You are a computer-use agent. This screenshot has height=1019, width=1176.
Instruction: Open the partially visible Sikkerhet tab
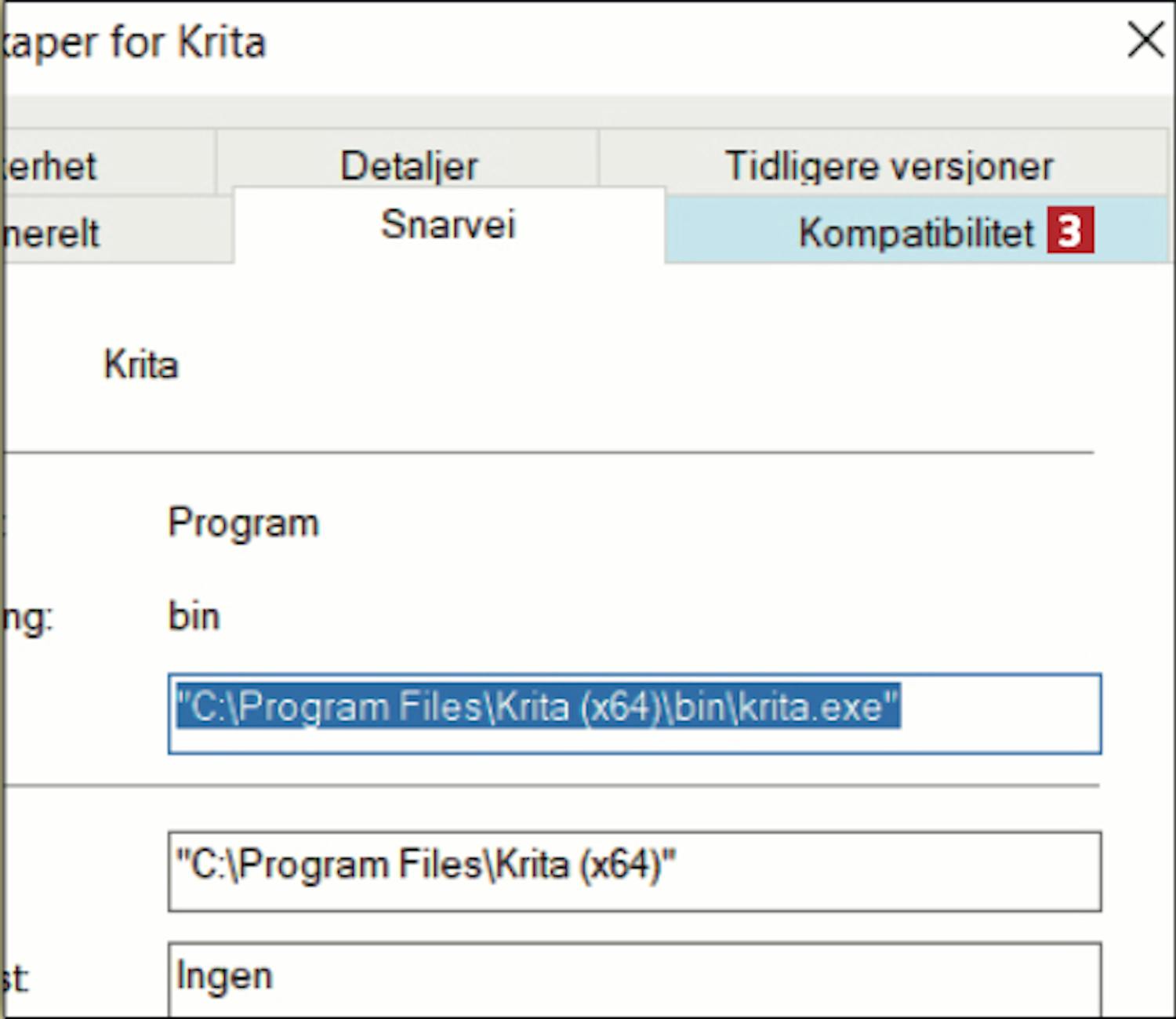point(50,165)
